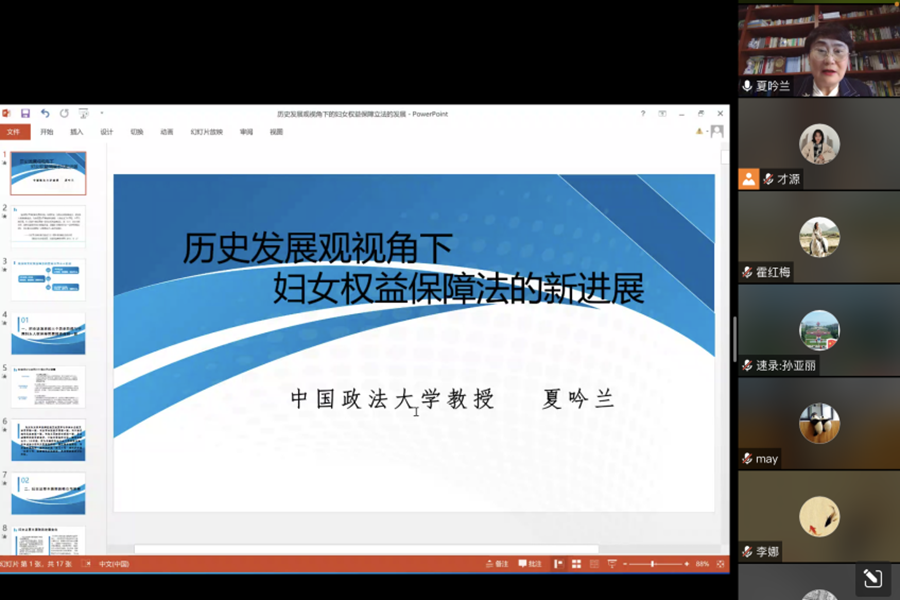Switch to Reading view

point(594,564)
